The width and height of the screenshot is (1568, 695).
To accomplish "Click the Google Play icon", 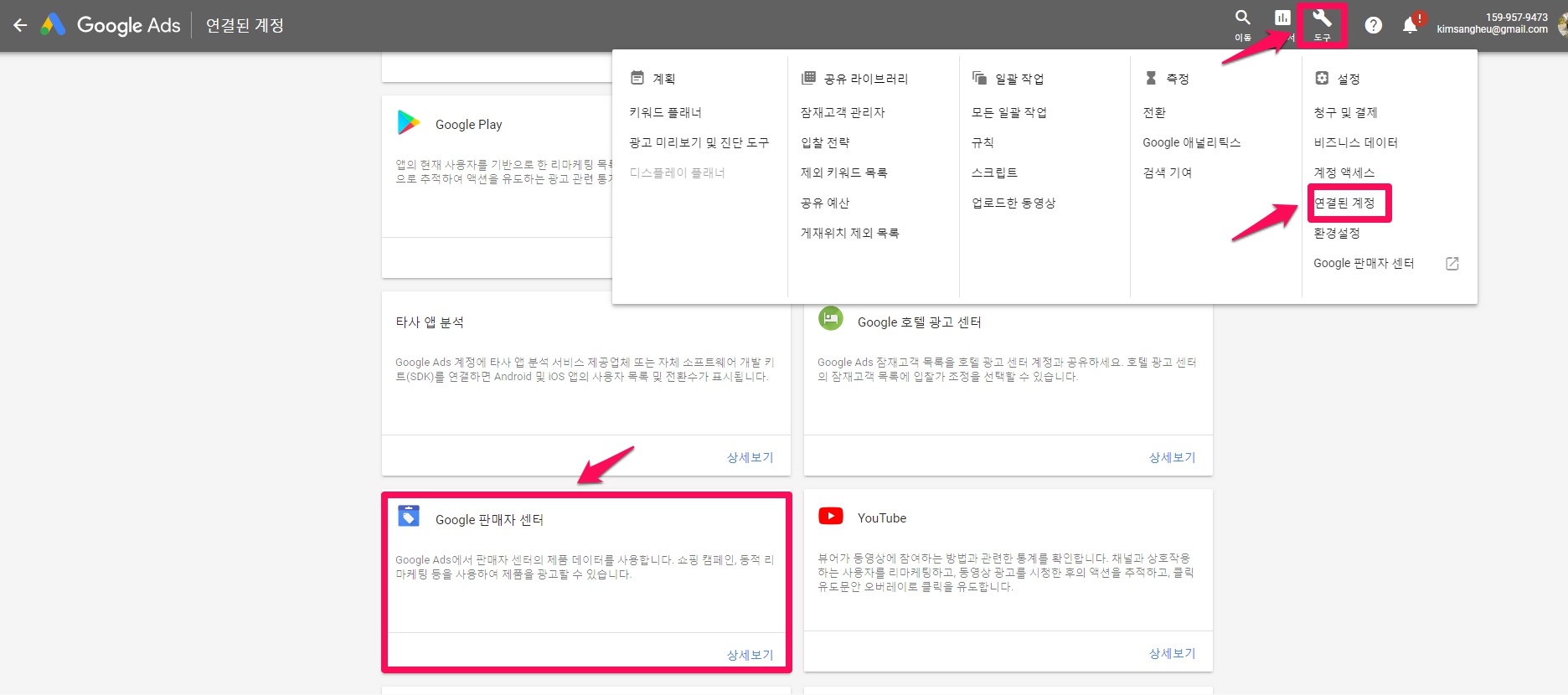I will coord(408,123).
